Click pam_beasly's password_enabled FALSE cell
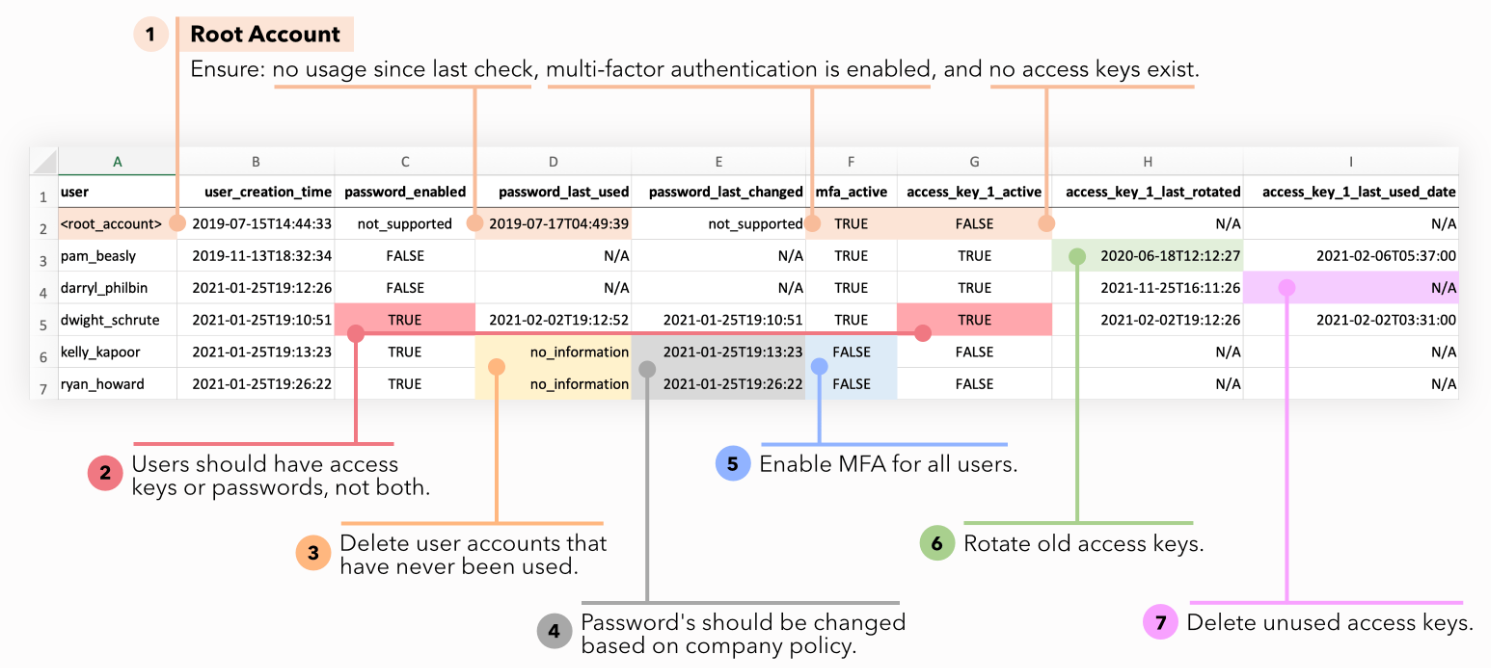Screen dimensions: 1491x668 (x=405, y=256)
